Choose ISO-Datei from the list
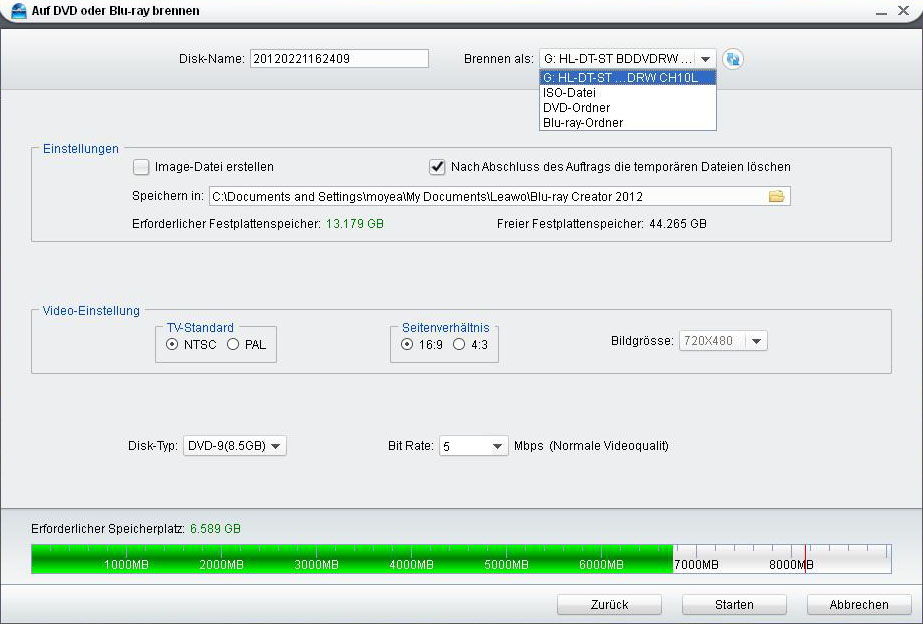 627,92
